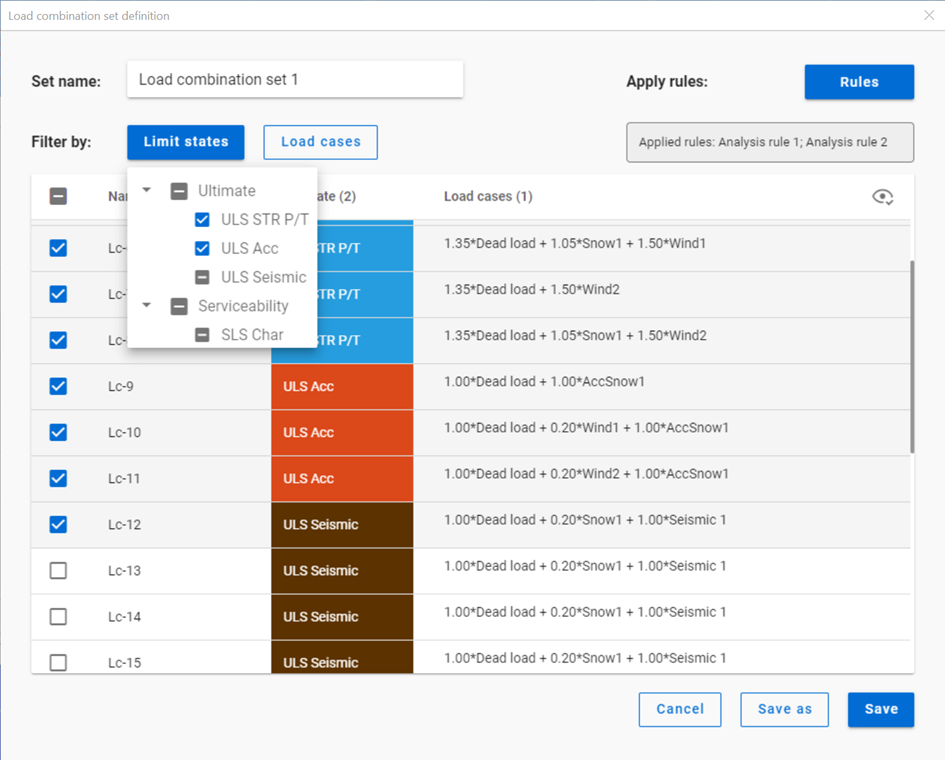Cancel the load combination set definition
Screen dimensions: 945x760
[680, 709]
